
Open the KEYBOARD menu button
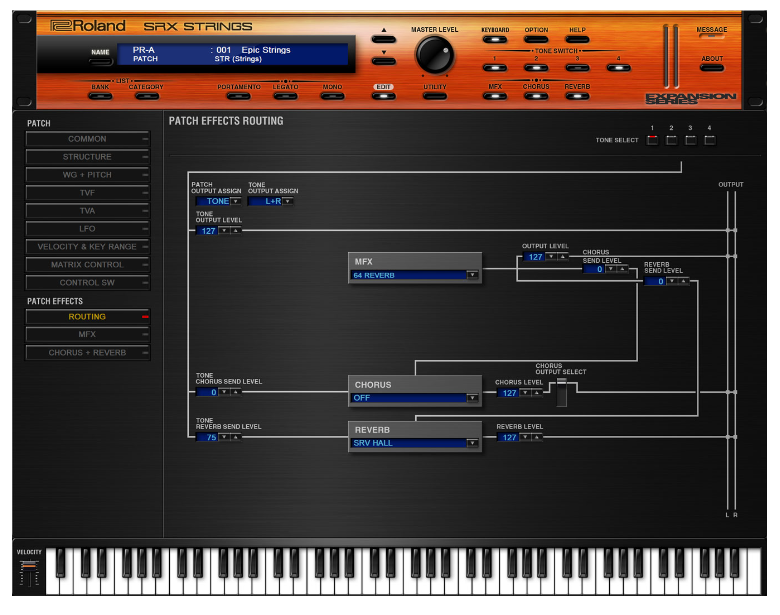495,39
